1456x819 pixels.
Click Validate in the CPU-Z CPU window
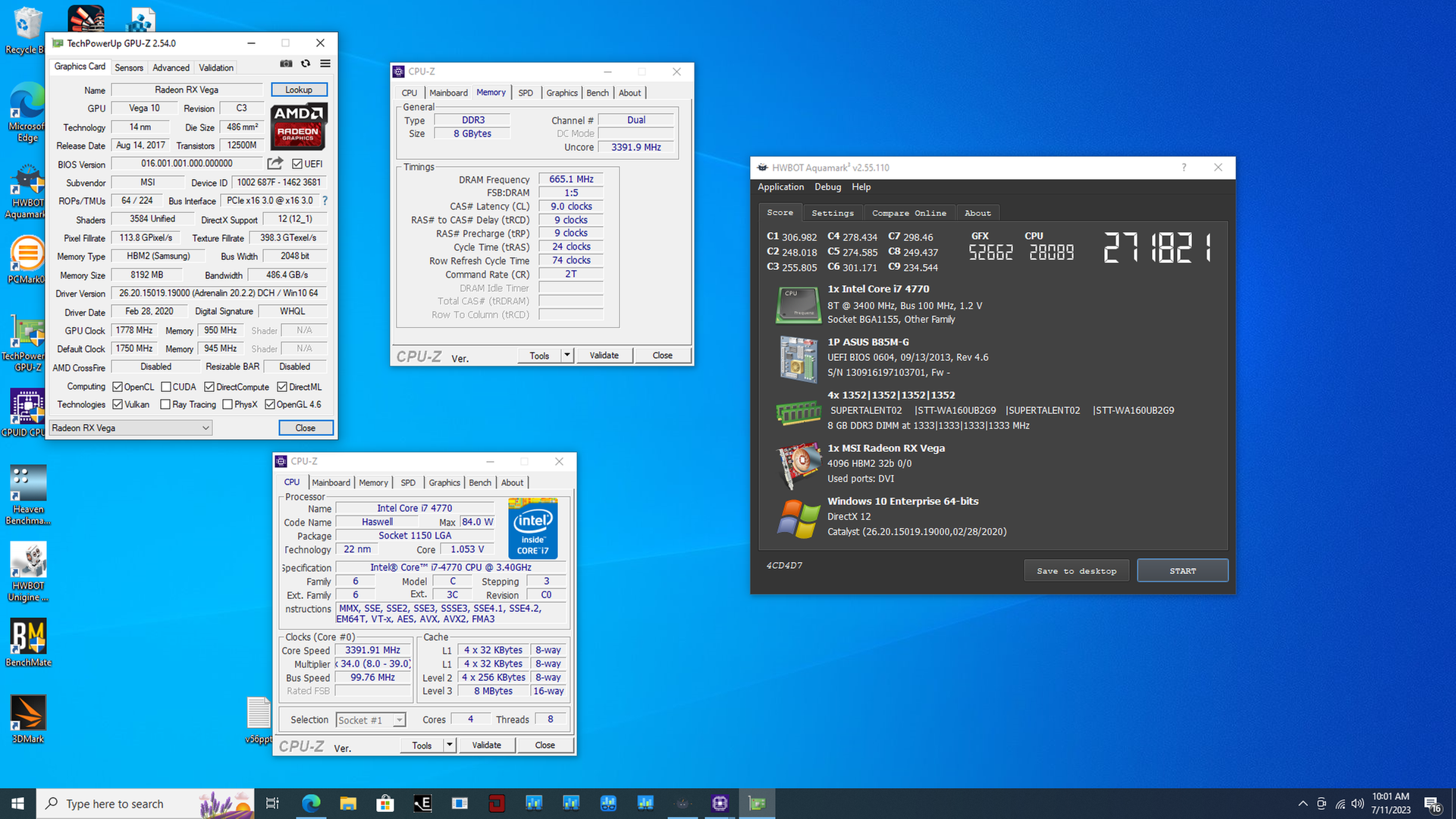(487, 745)
